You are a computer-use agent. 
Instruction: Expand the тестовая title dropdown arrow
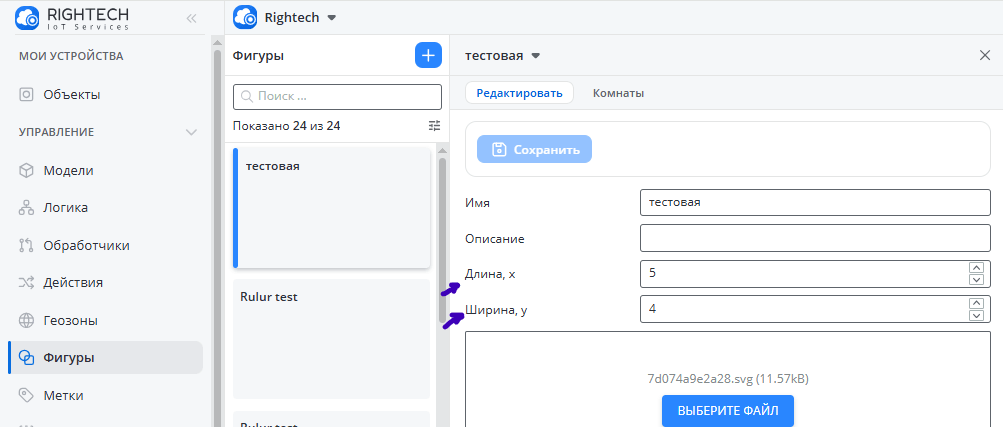[x=536, y=56]
